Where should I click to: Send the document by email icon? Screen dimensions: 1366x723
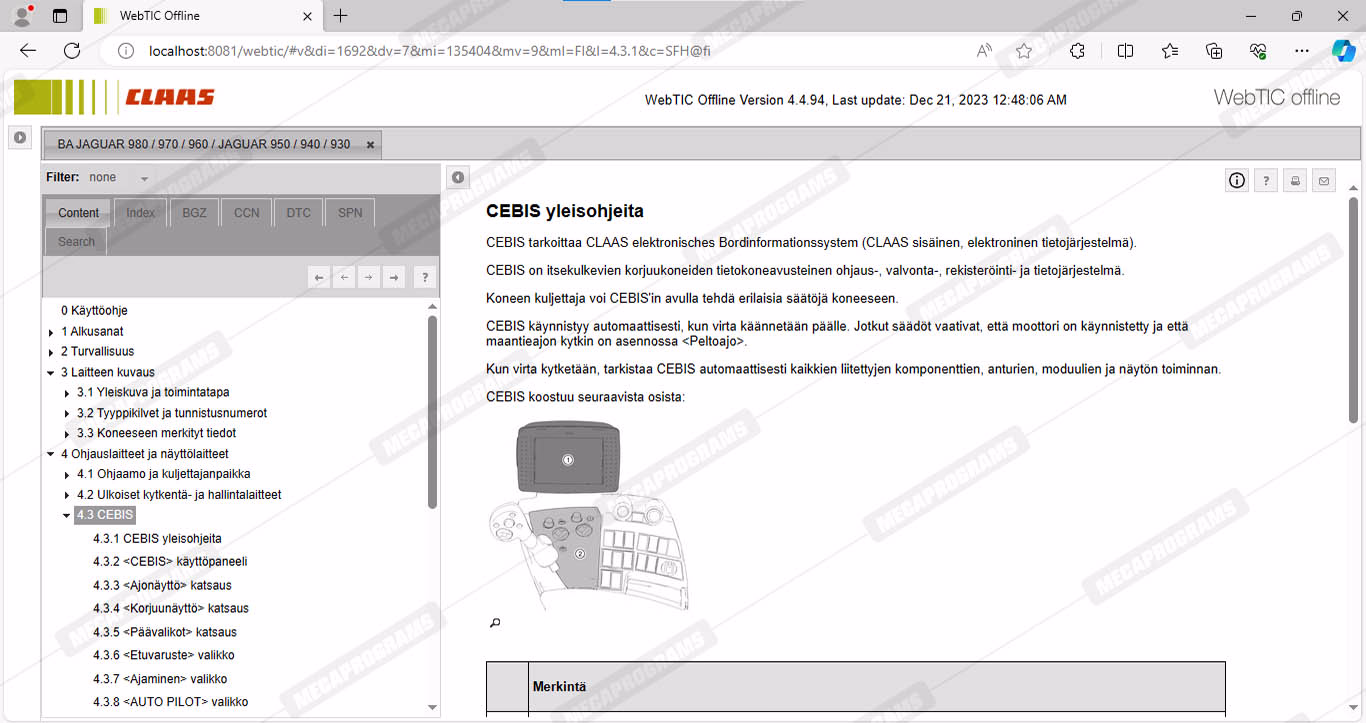pos(1324,180)
